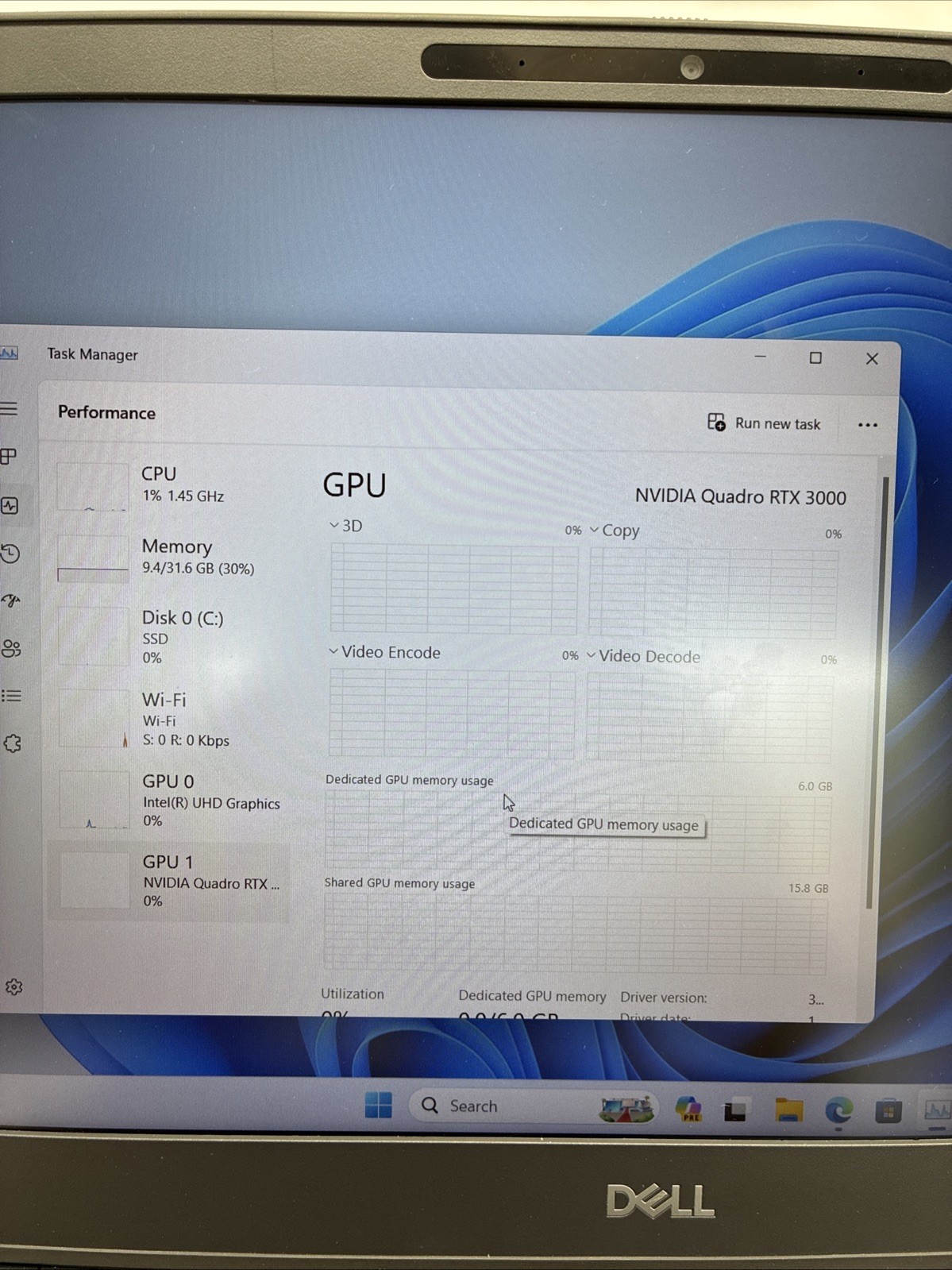Click Run new task button

764,423
